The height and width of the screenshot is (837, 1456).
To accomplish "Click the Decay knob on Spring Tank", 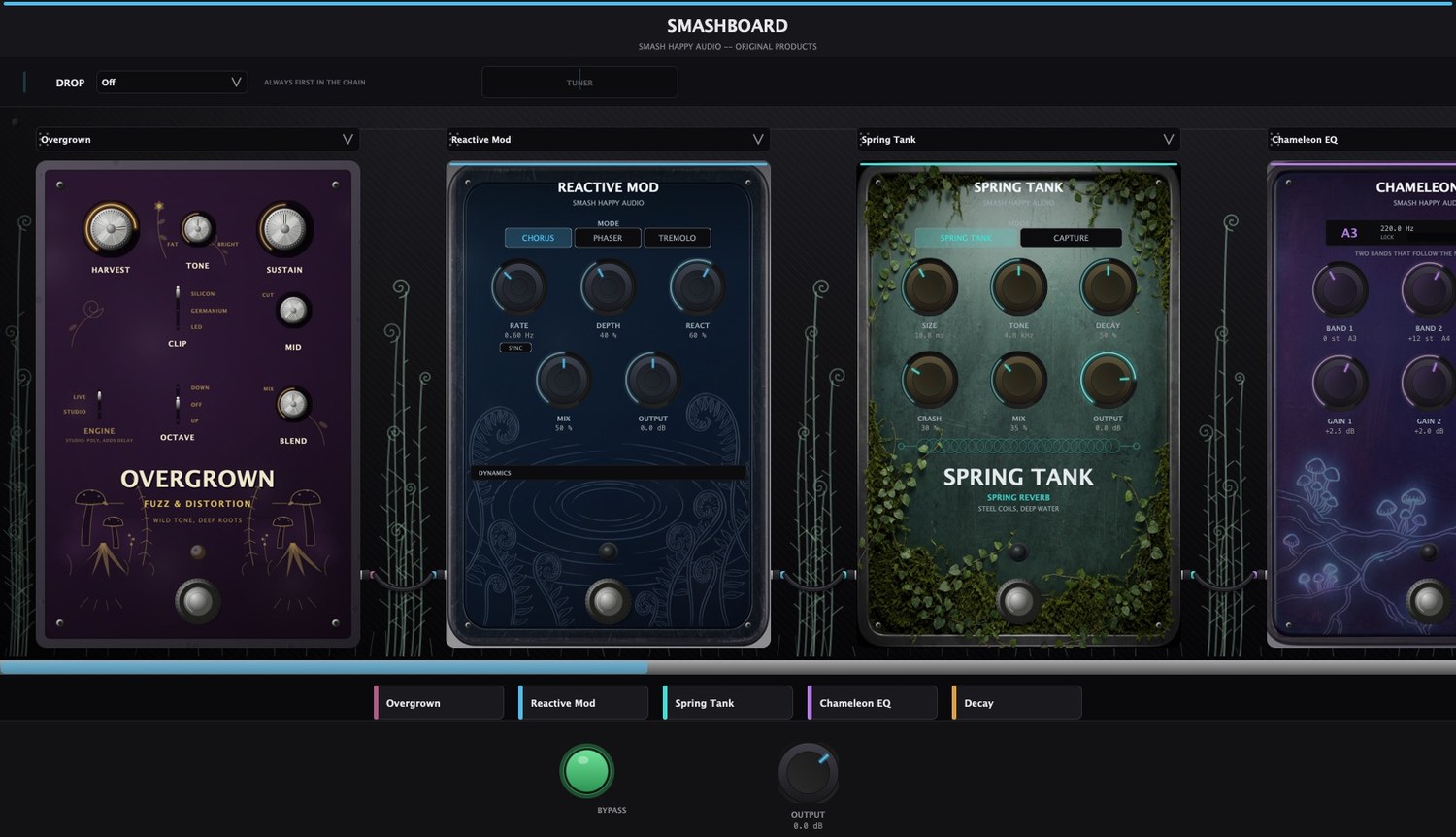I will point(1108,287).
